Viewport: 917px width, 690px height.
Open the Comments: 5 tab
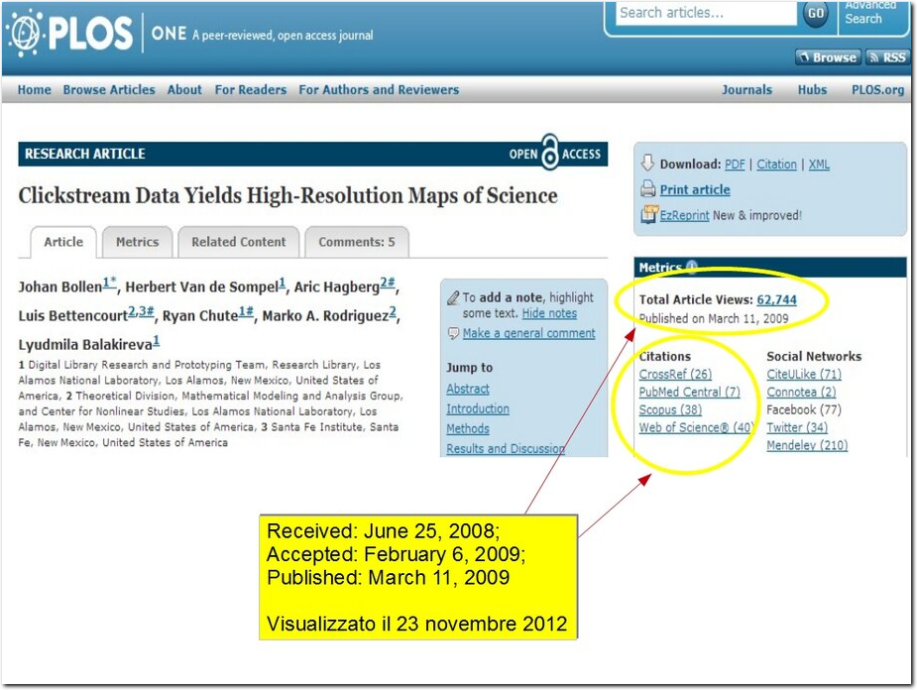coord(357,242)
